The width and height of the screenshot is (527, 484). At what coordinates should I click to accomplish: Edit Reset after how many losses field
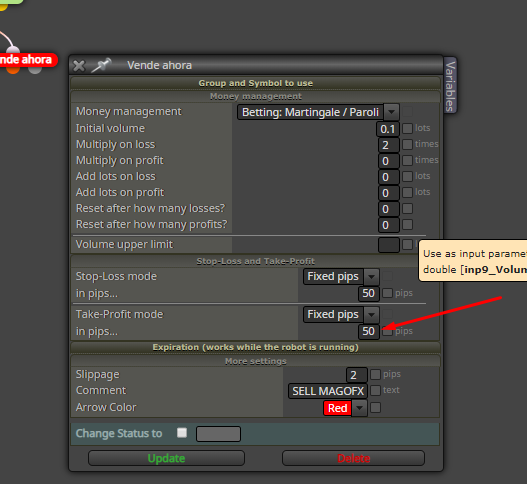pos(389,209)
